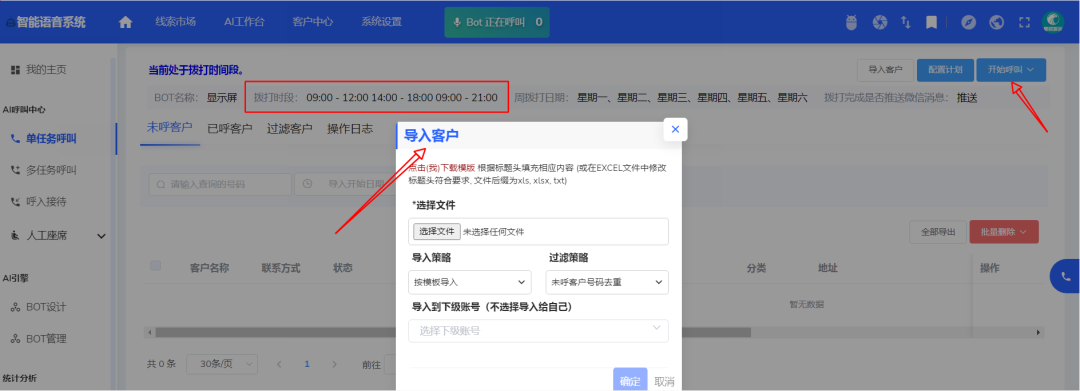Open the 开始呼叫 dropdown button

coord(1011,70)
